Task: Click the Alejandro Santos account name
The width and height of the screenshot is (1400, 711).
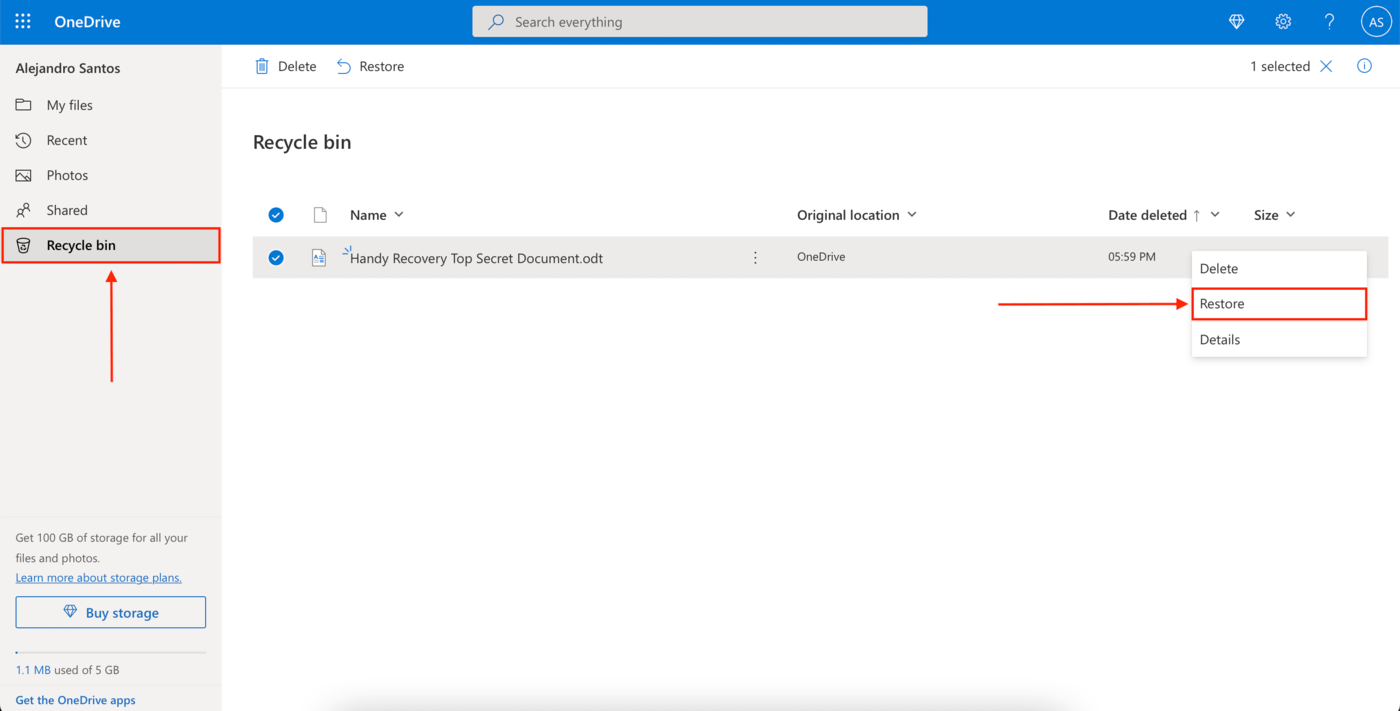Action: 68,68
